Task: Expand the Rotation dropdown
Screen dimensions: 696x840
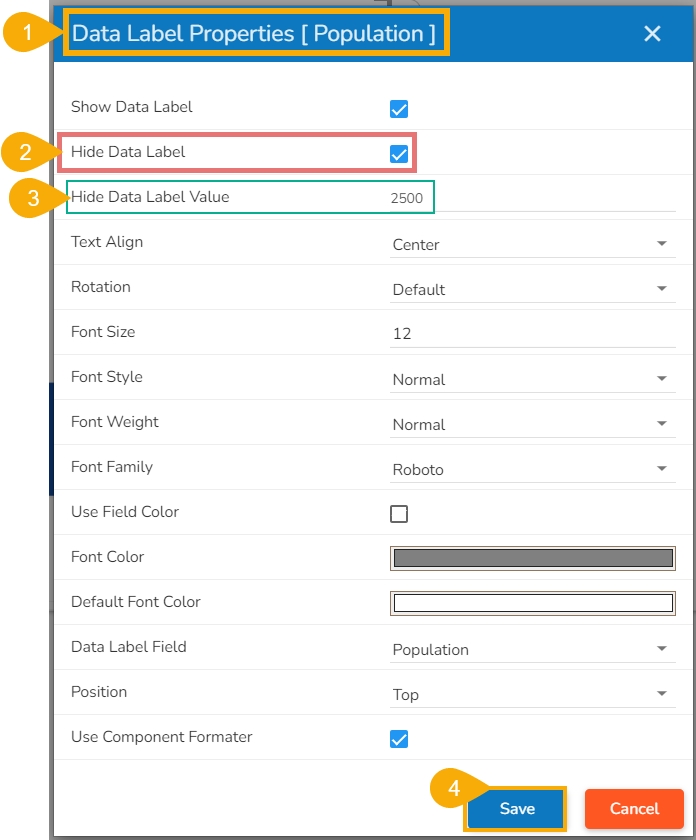Action: coord(530,289)
